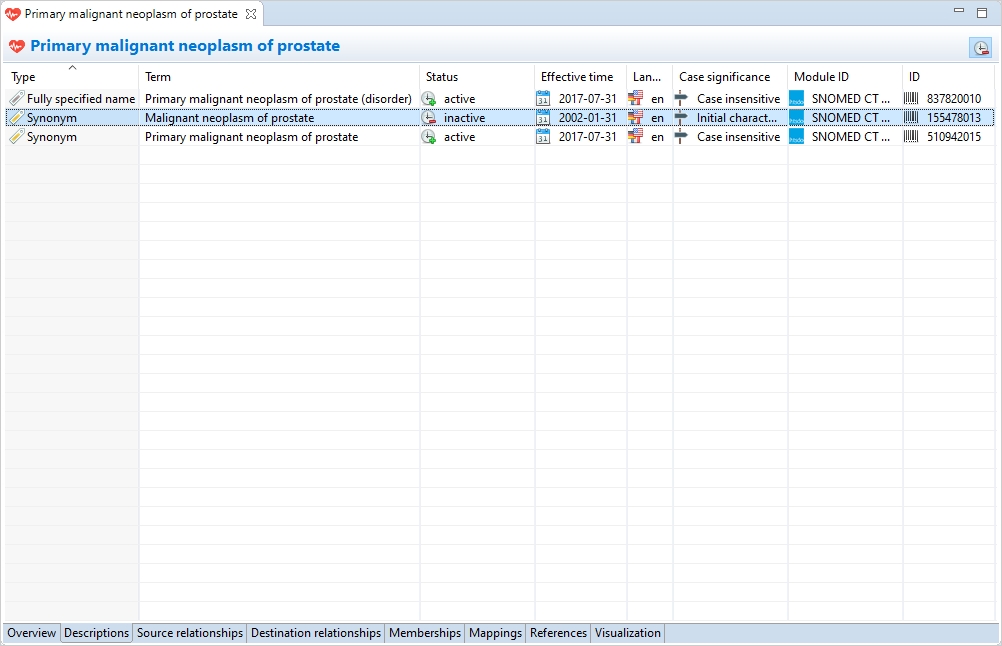Select the term Primary malignant neoplasm of prostate (disorder)
1002x646 pixels.
[278, 99]
